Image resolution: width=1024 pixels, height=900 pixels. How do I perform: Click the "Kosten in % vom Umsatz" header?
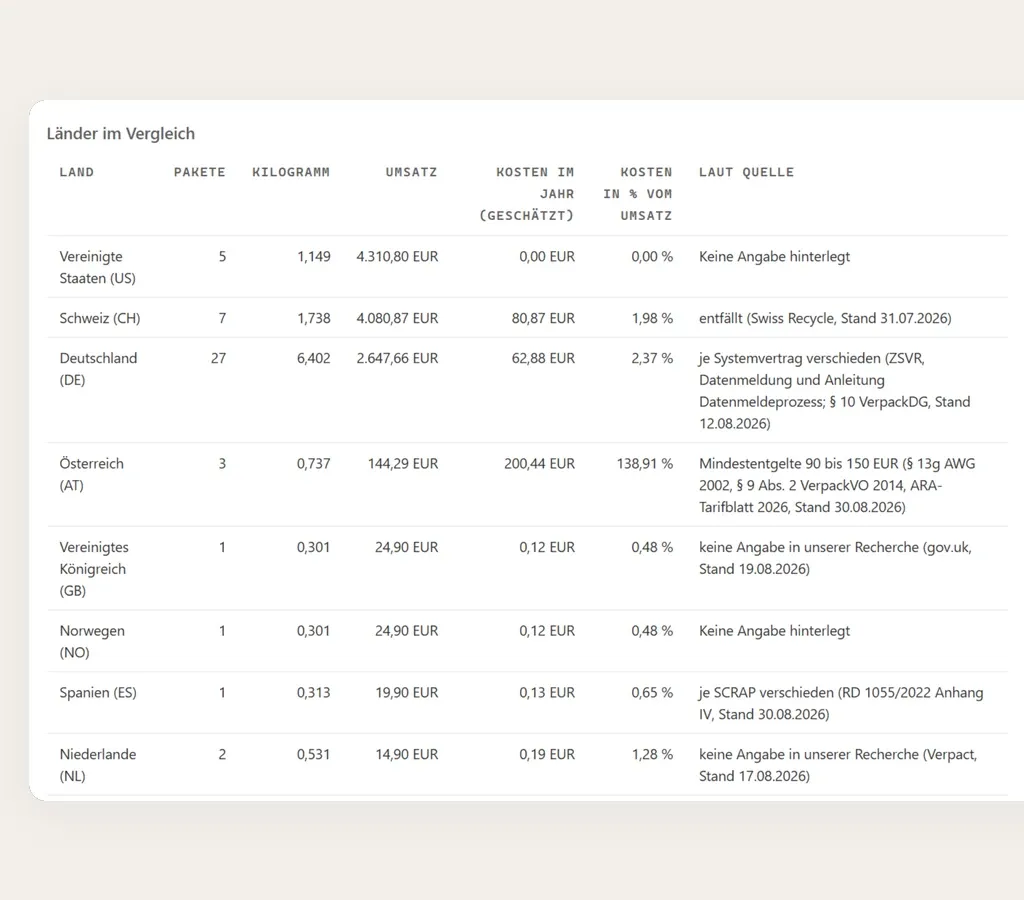(637, 194)
